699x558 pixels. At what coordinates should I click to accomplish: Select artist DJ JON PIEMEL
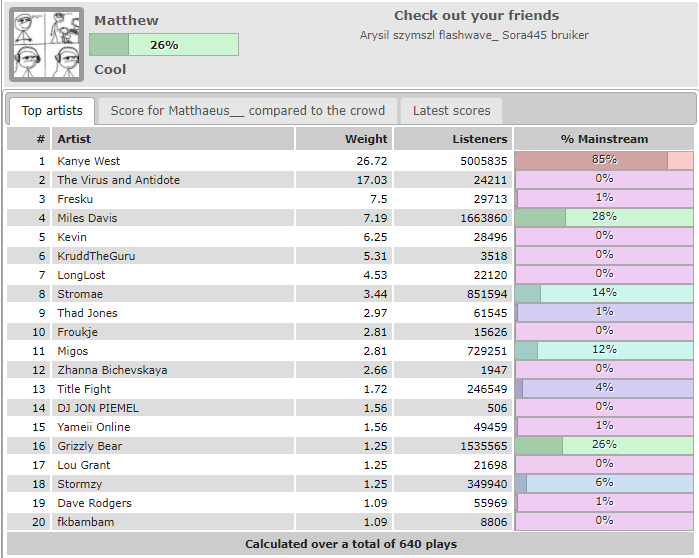coord(98,408)
